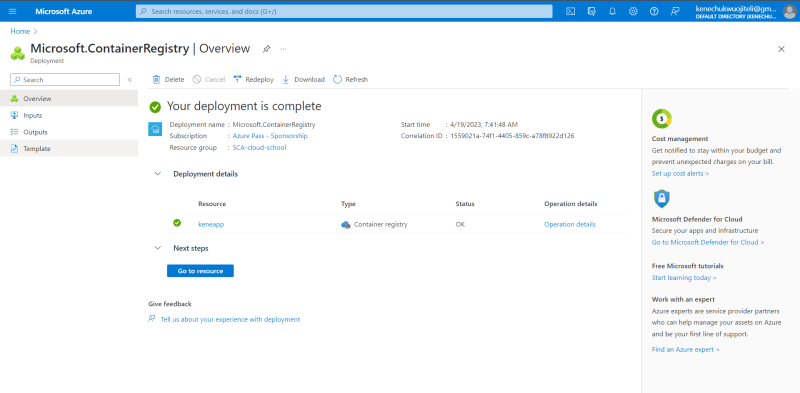Open portal settings gear
The width and height of the screenshot is (800, 393).
pos(633,11)
